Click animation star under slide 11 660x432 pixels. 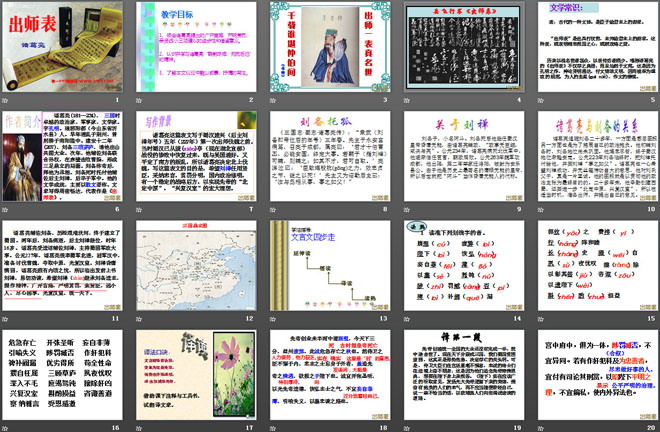tap(5, 319)
